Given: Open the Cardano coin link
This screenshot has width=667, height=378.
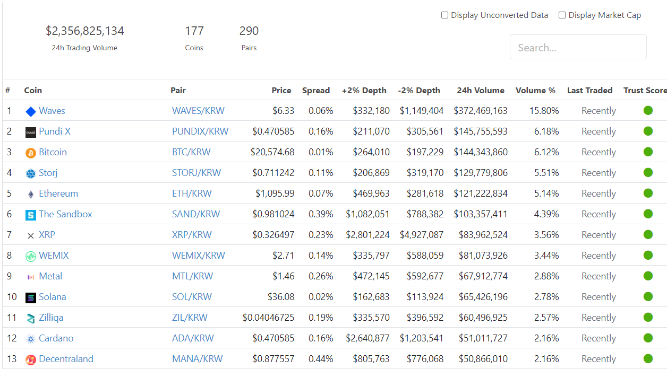Looking at the screenshot, I should point(56,338).
